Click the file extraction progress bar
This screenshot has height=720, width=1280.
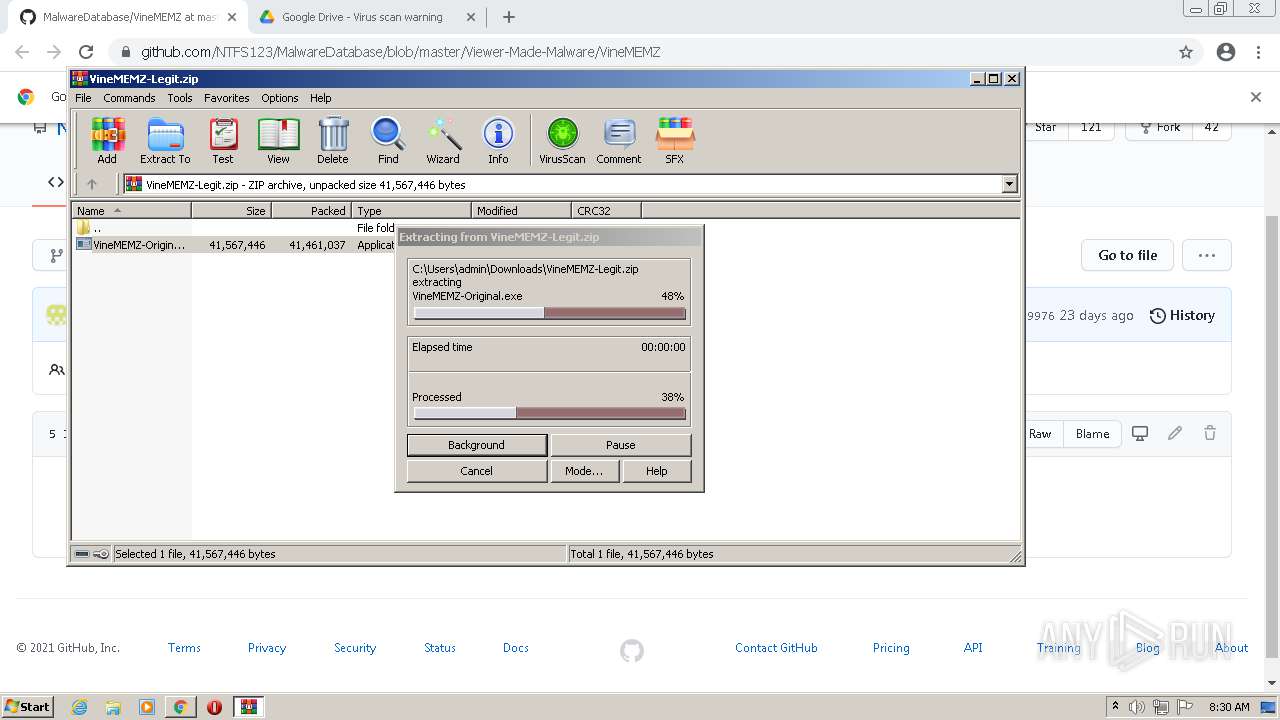(550, 313)
